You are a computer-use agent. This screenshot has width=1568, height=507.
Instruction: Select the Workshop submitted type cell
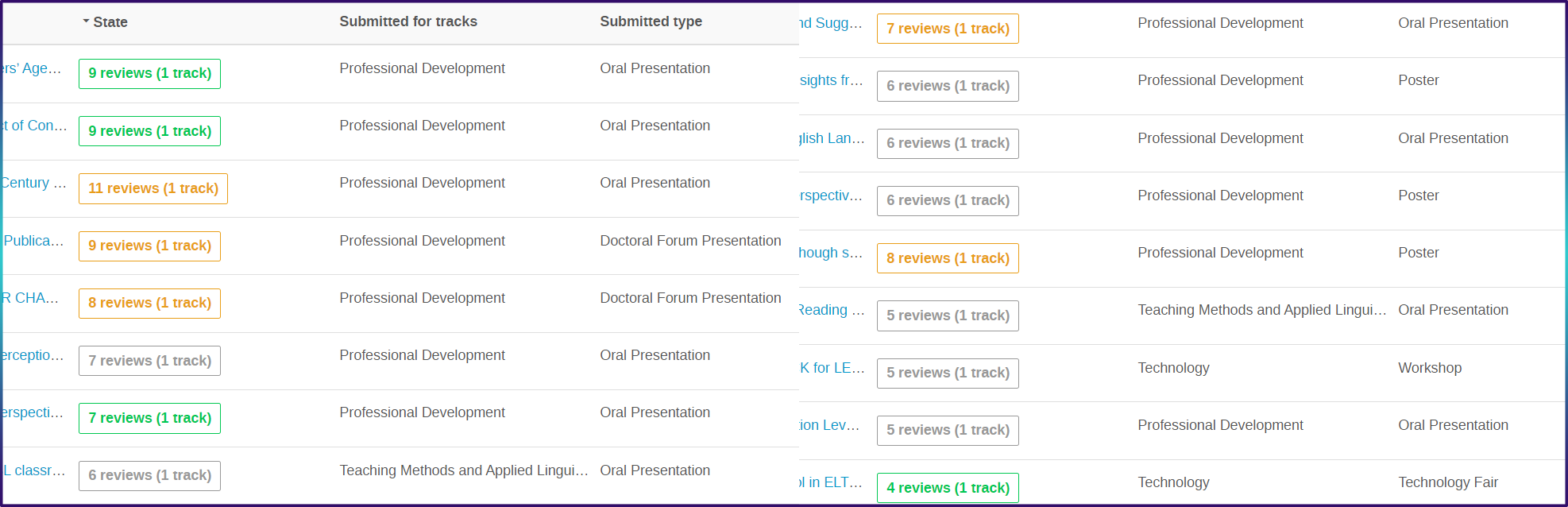(x=1430, y=368)
